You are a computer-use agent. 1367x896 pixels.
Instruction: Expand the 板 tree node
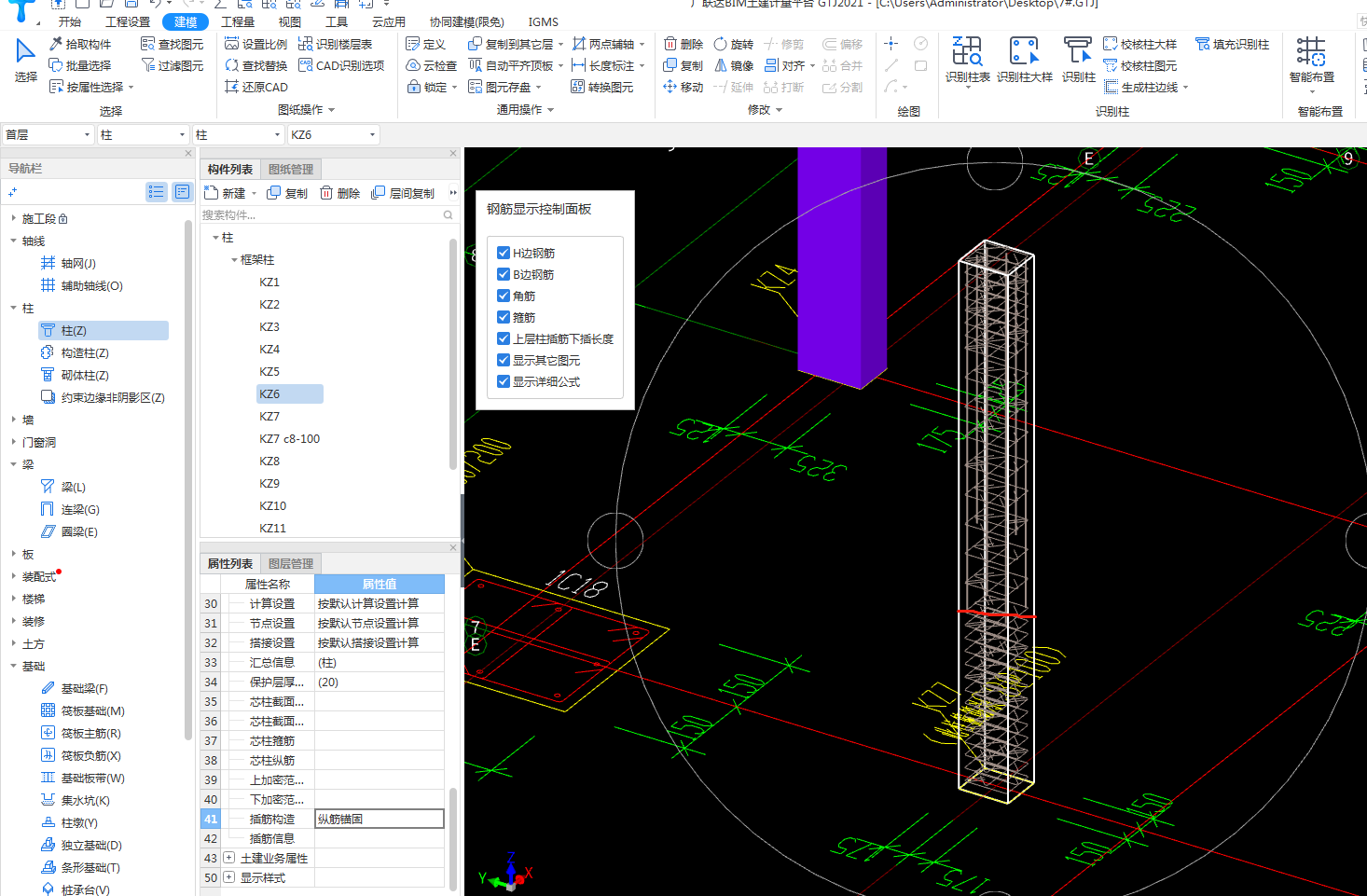[13, 554]
